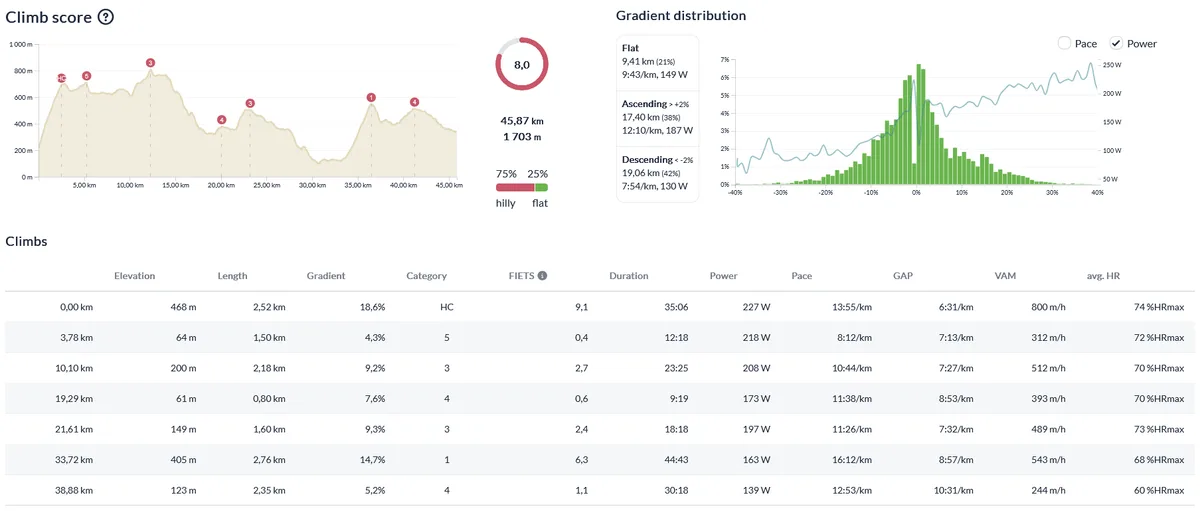Viewport: 1200px width, 511px height.
Task: Select the category 5 climb marker on chart
Action: [86, 76]
